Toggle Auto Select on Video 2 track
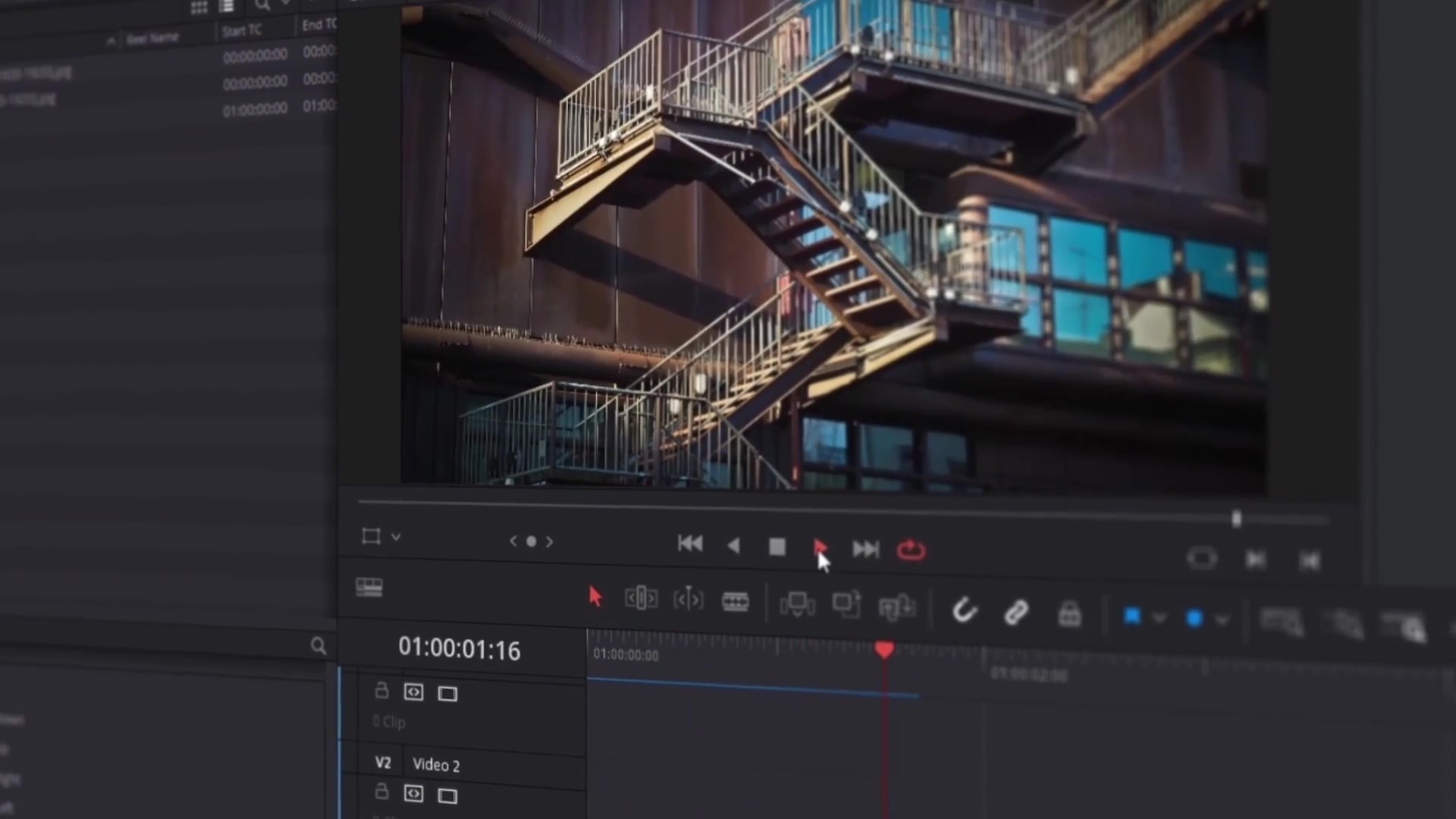The width and height of the screenshot is (1456, 819). click(413, 794)
